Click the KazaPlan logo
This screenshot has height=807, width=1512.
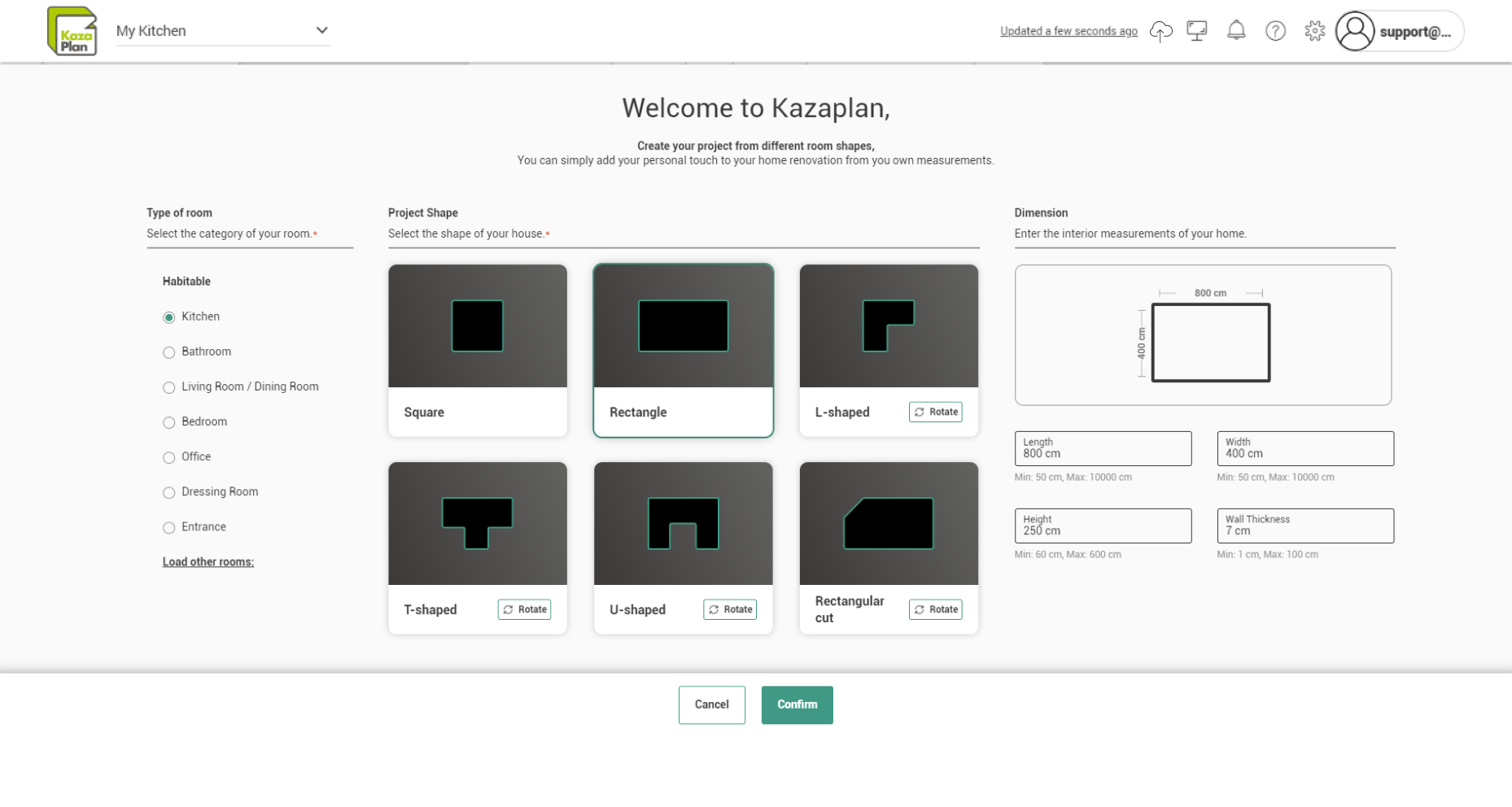click(x=72, y=31)
